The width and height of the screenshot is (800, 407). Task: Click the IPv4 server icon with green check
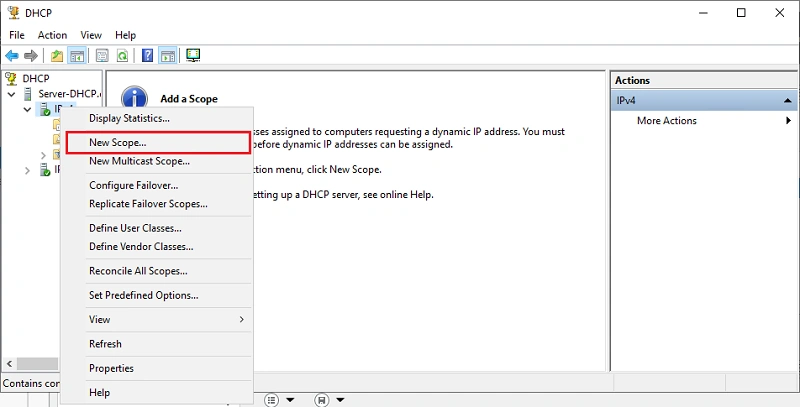click(45, 109)
